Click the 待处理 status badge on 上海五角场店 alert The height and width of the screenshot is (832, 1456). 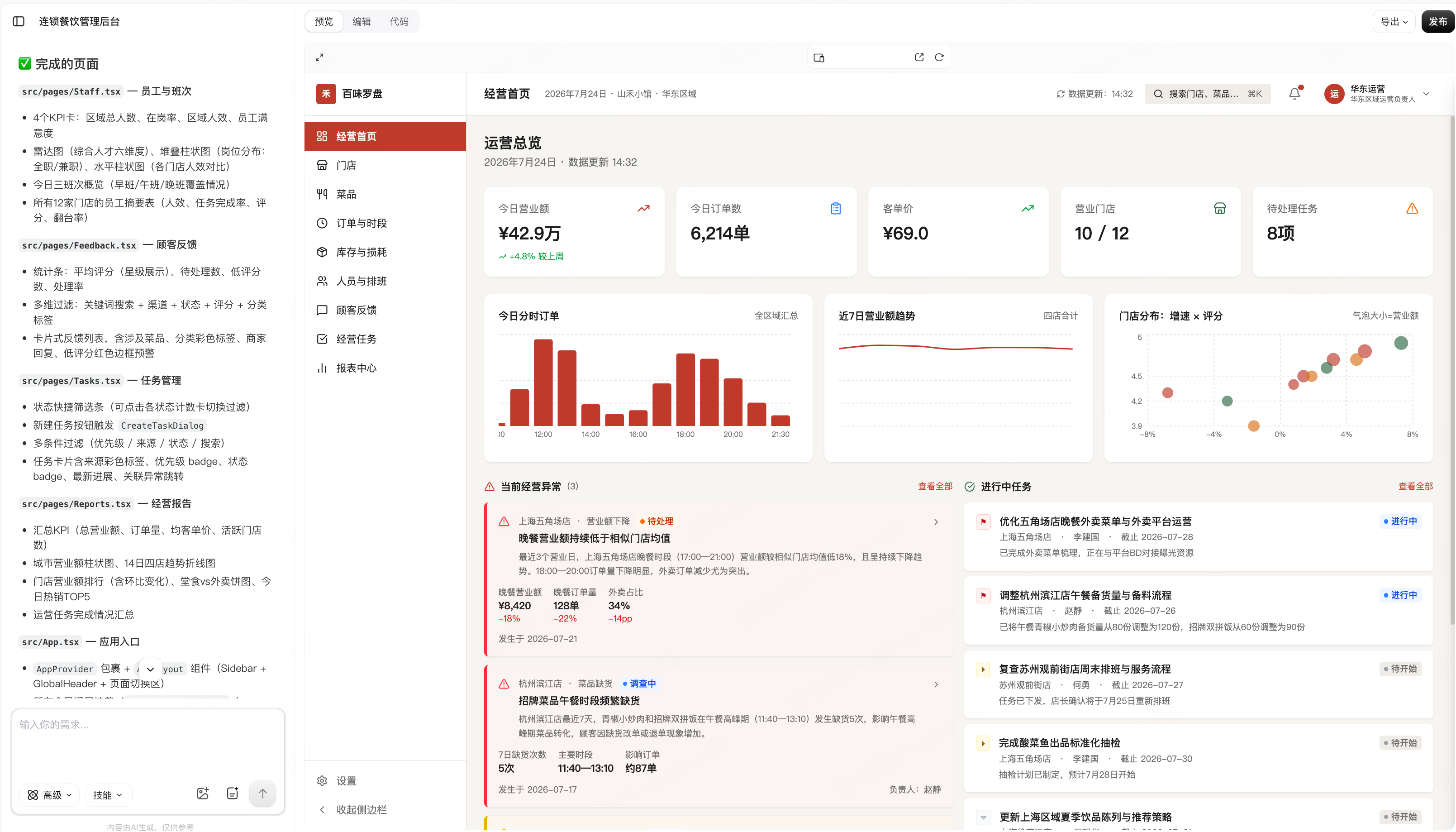(657, 521)
